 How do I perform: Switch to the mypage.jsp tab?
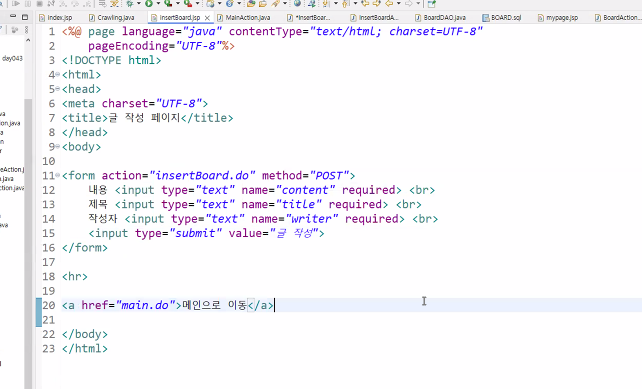tap(558, 18)
